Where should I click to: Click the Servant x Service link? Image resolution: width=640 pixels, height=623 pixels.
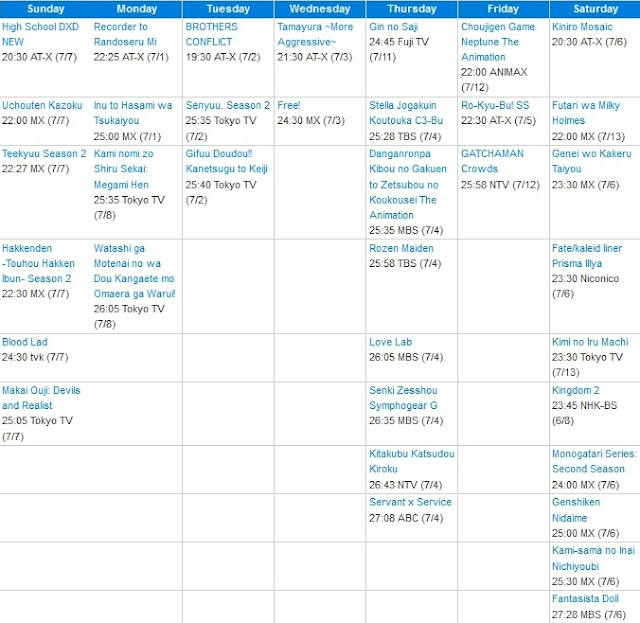click(410, 502)
